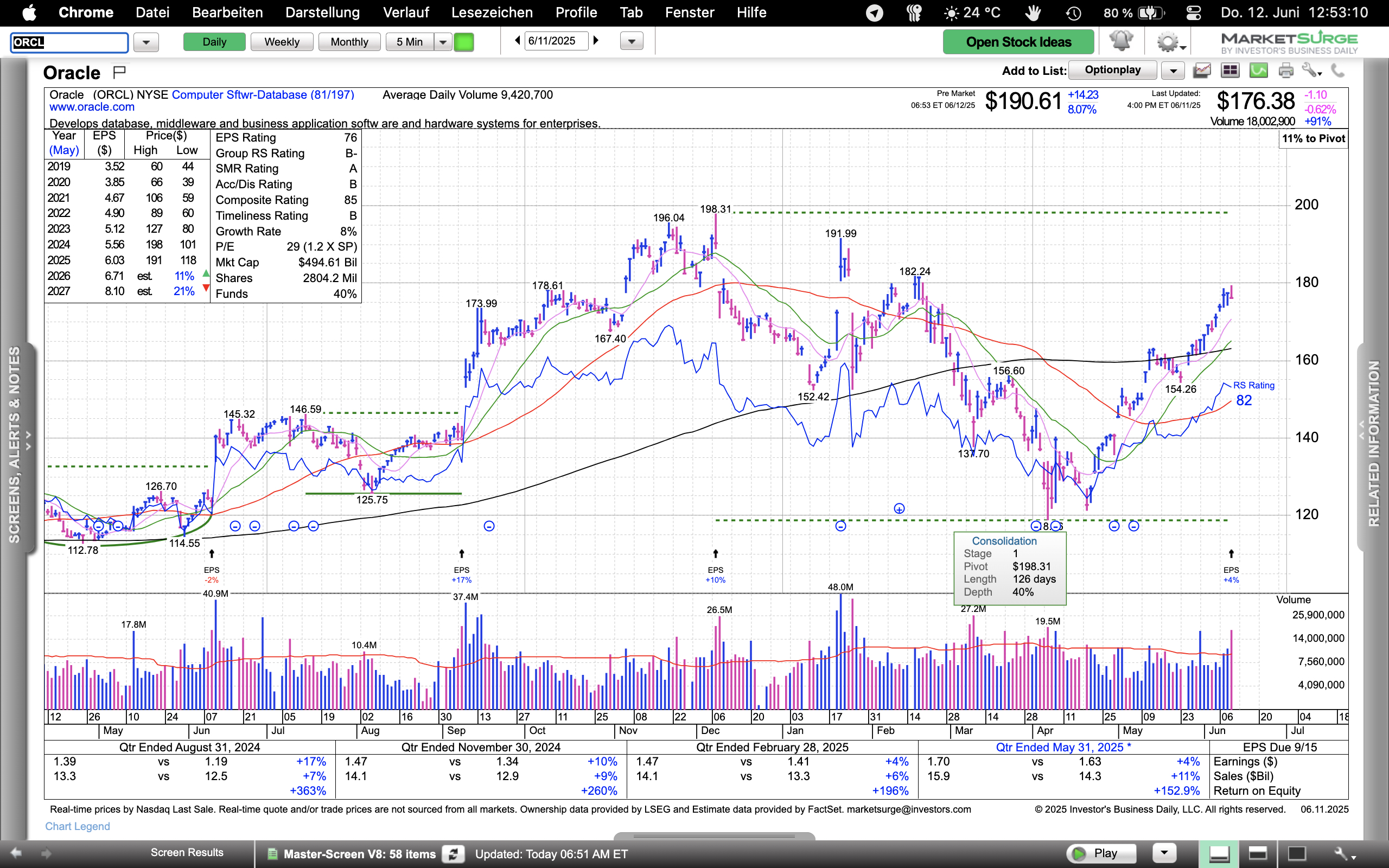The image size is (1389, 868).
Task: Select the Daily chart interval
Action: 214,42
